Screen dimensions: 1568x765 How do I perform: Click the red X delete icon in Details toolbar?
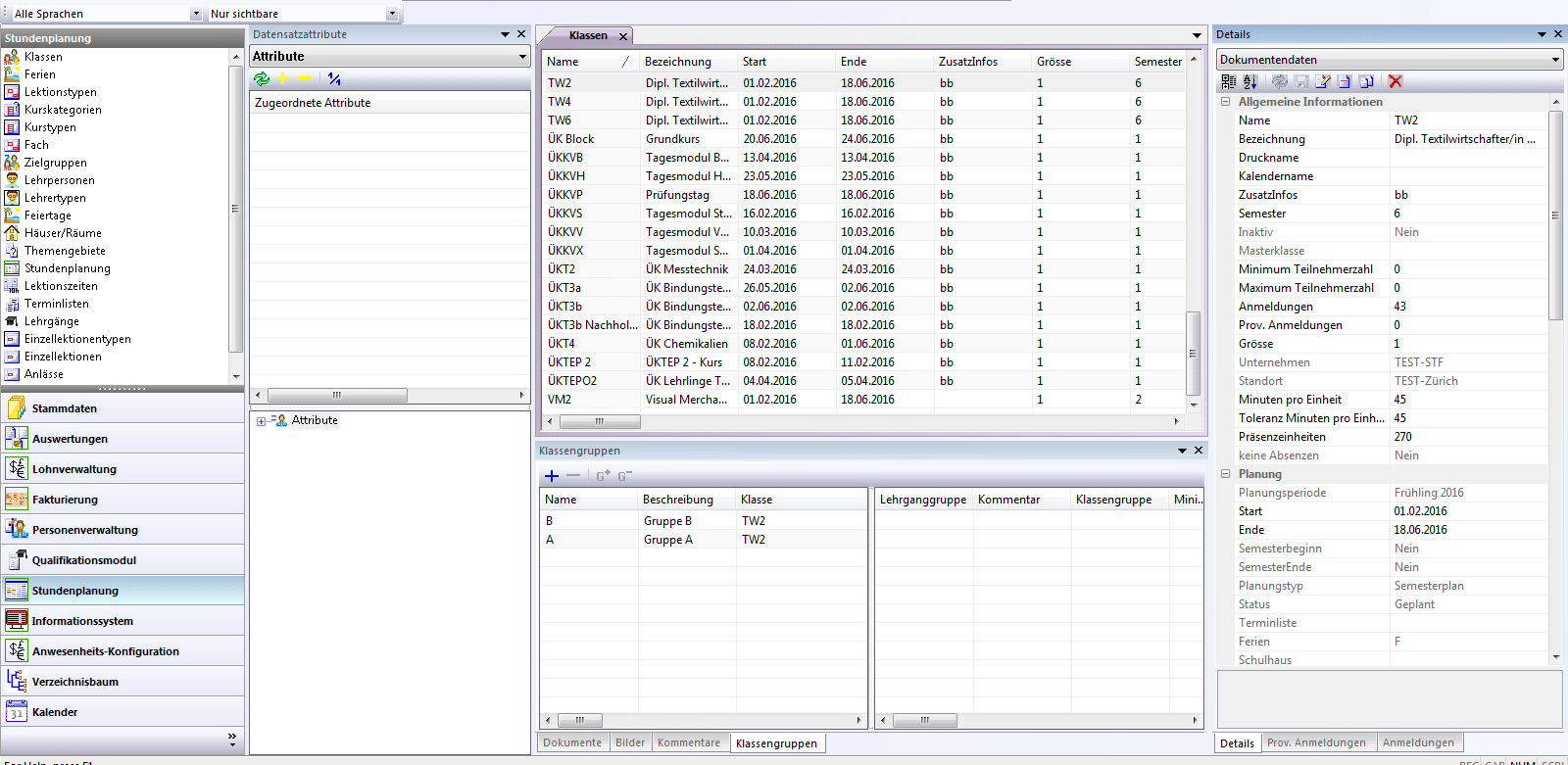1396,81
